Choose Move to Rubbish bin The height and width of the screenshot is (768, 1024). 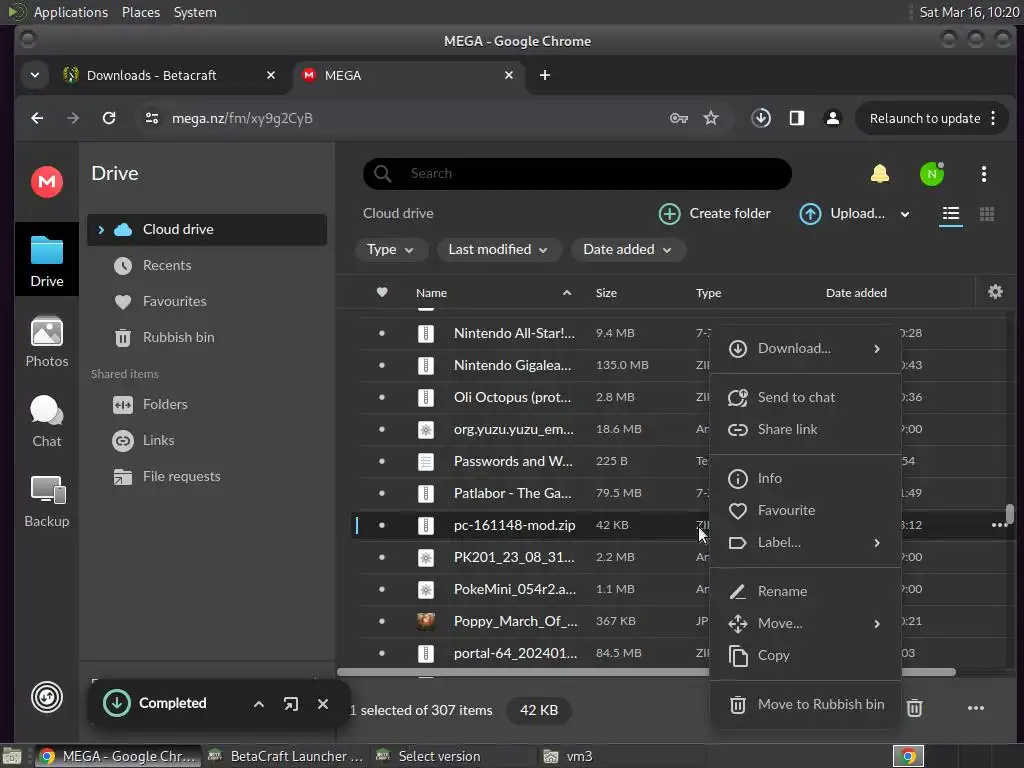click(805, 705)
